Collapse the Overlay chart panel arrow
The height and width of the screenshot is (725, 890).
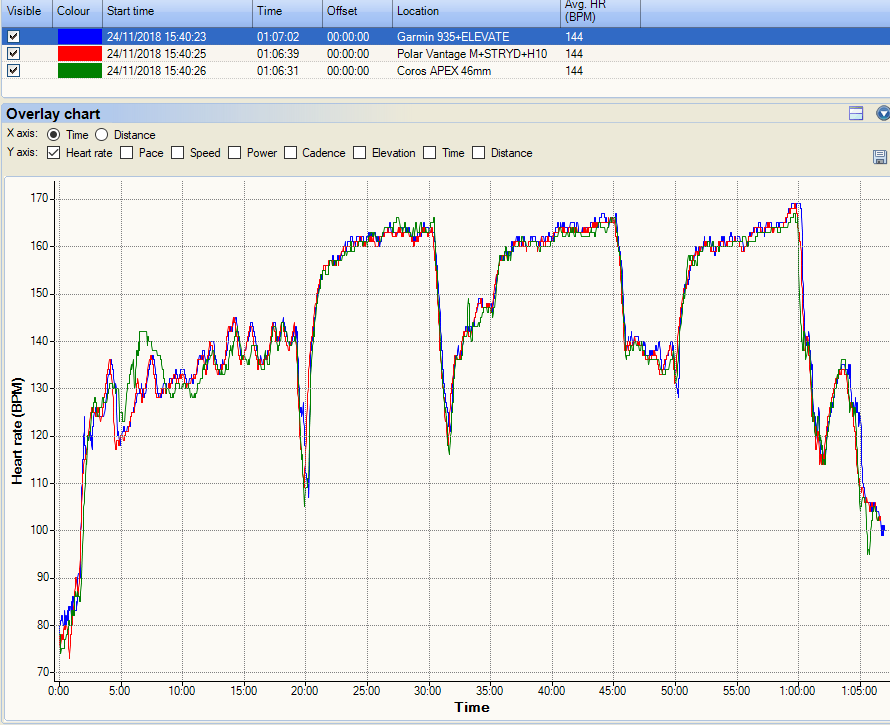pos(883,113)
